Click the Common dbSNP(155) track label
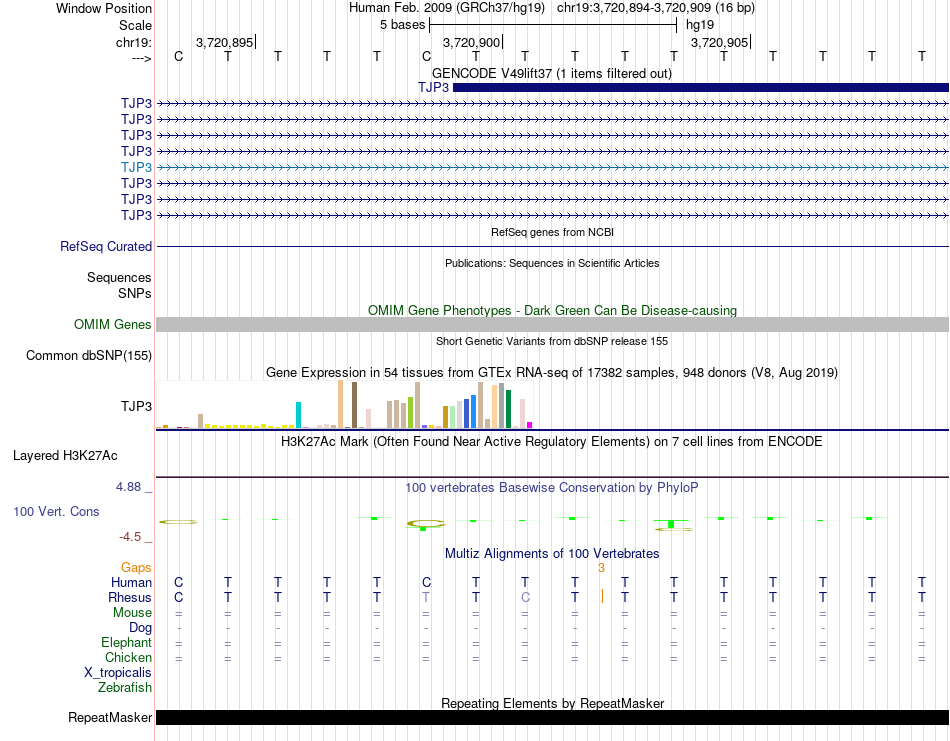The width and height of the screenshot is (950, 741). [89, 356]
